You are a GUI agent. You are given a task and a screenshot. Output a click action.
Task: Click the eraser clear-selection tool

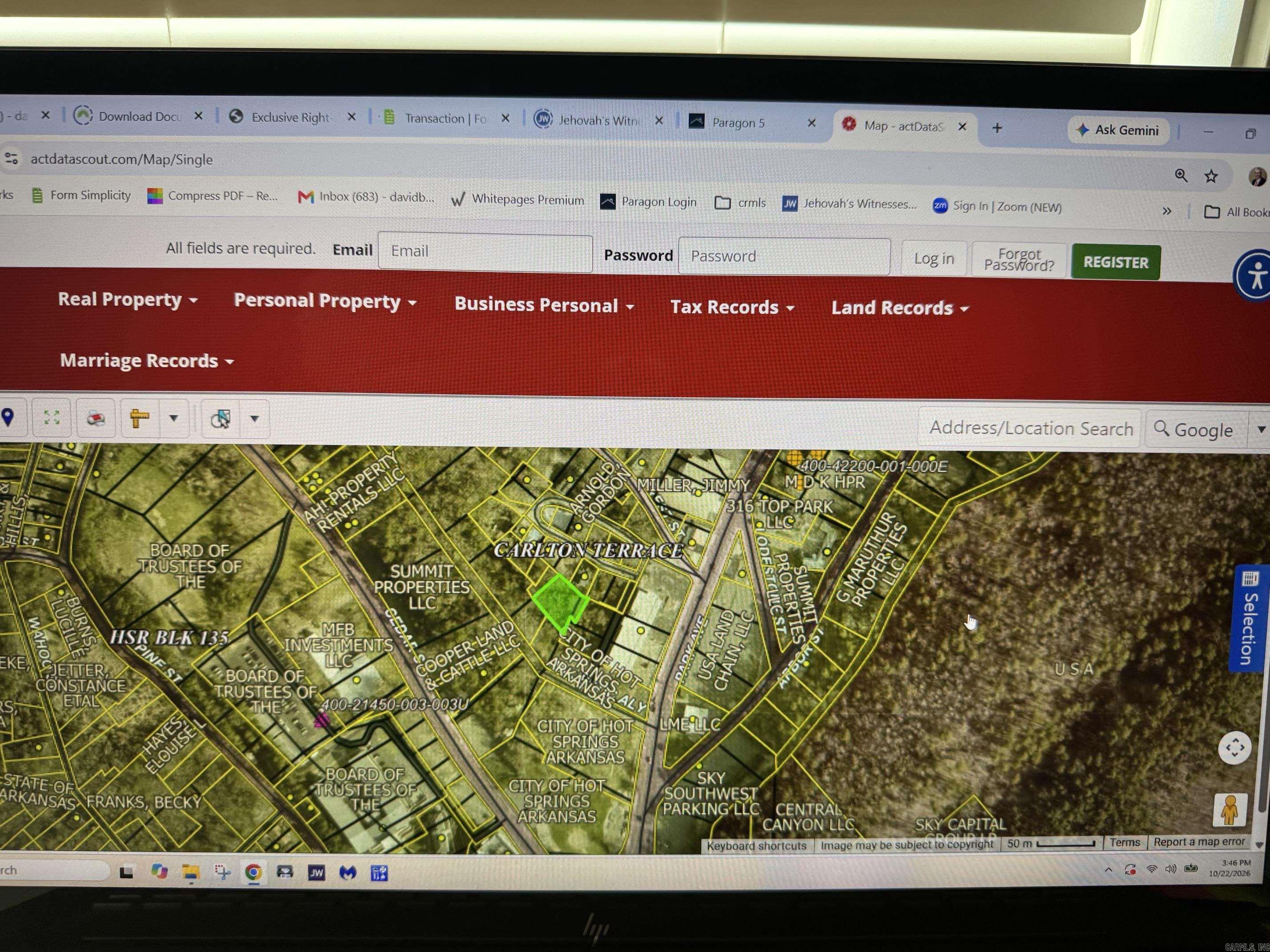pos(96,418)
